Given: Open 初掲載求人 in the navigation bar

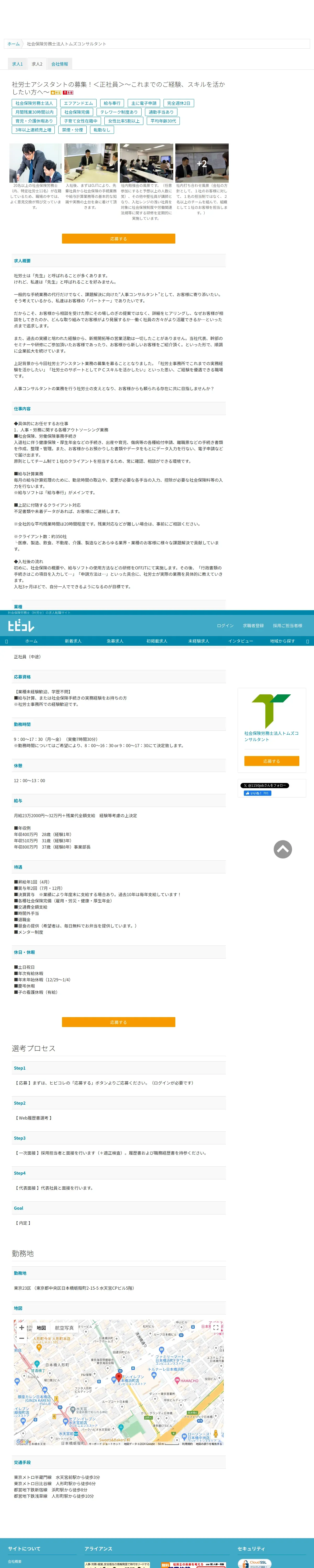Looking at the screenshot, I should point(157,641).
